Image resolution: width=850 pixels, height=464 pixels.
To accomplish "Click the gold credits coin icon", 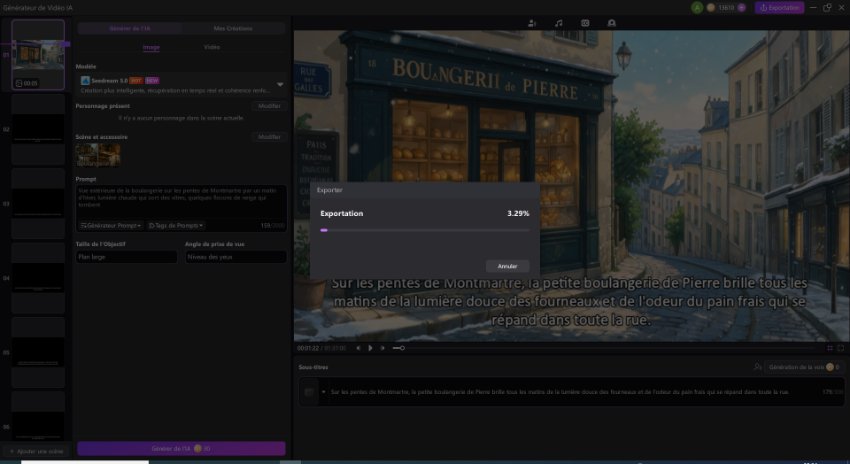I will tap(711, 8).
